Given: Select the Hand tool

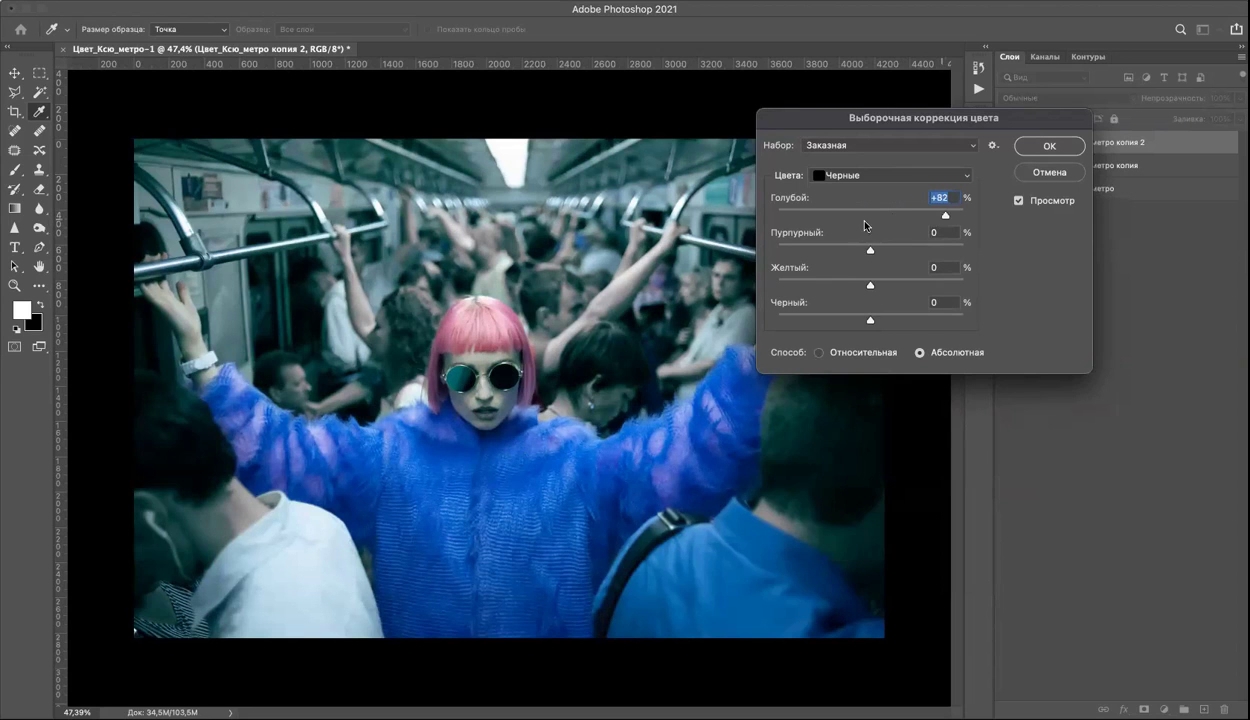Looking at the screenshot, I should (39, 267).
